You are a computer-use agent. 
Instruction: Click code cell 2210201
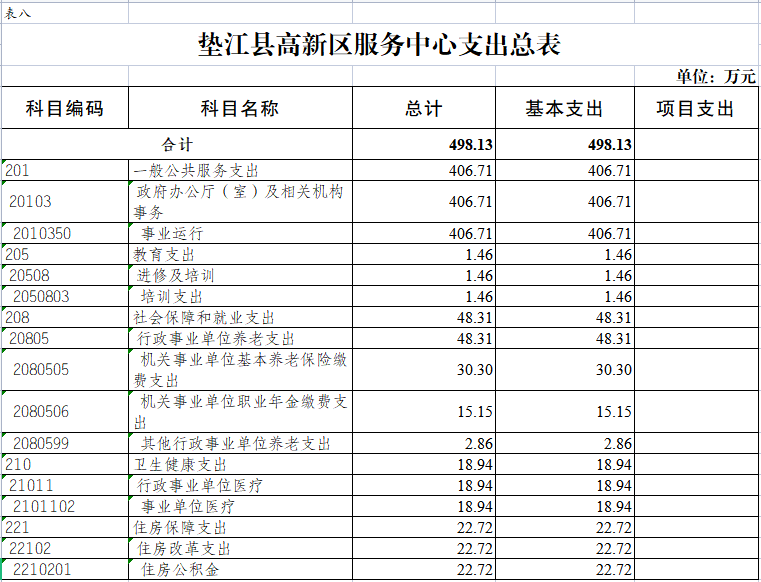[65, 569]
